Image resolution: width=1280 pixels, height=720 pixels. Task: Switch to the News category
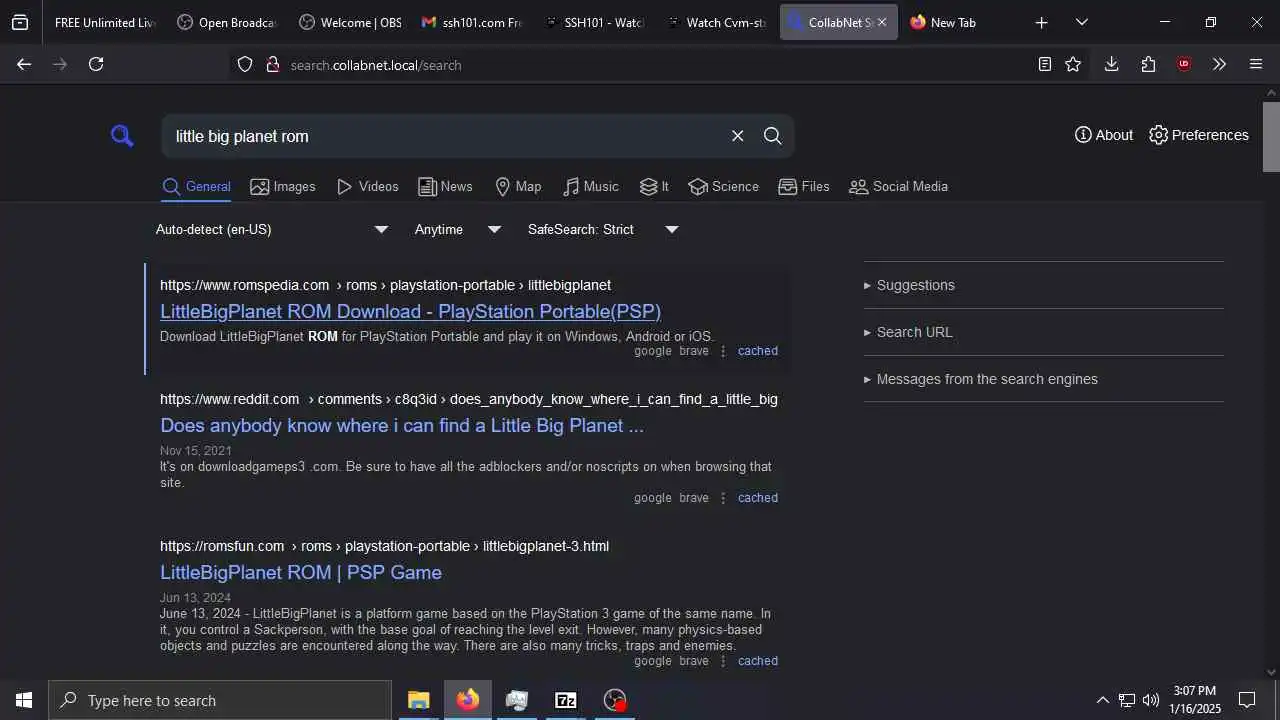445,187
